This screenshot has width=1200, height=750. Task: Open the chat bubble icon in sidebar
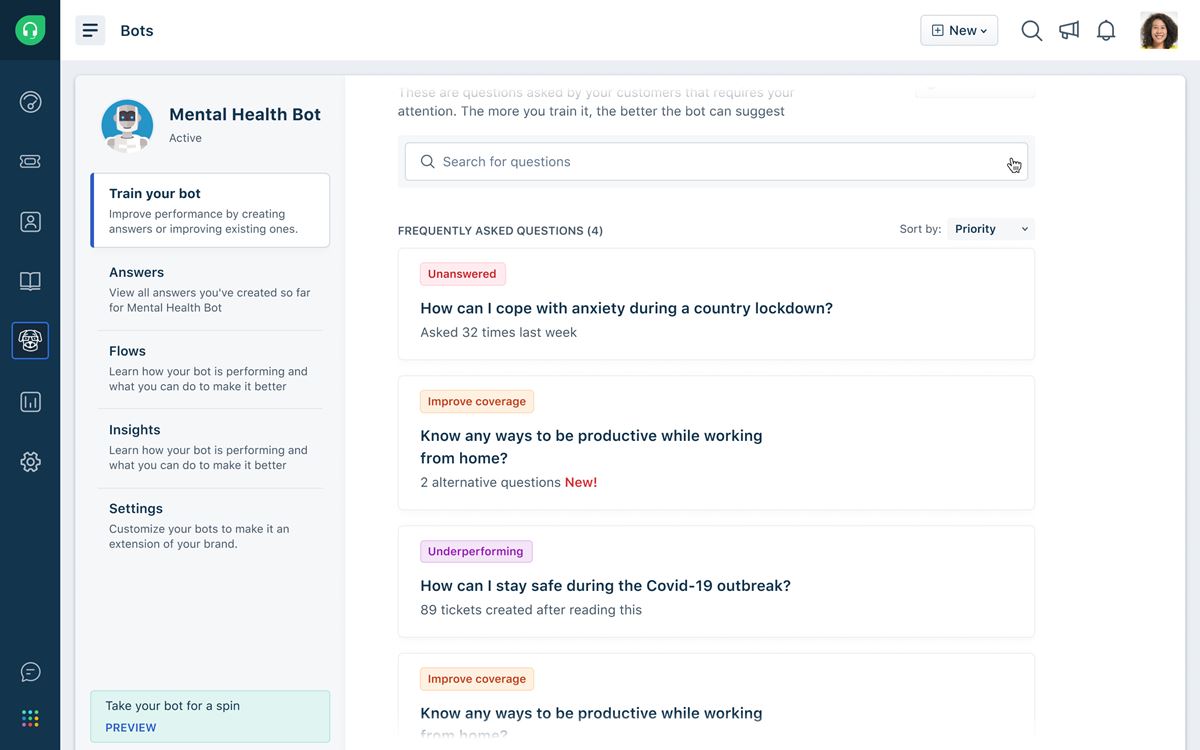pos(30,672)
